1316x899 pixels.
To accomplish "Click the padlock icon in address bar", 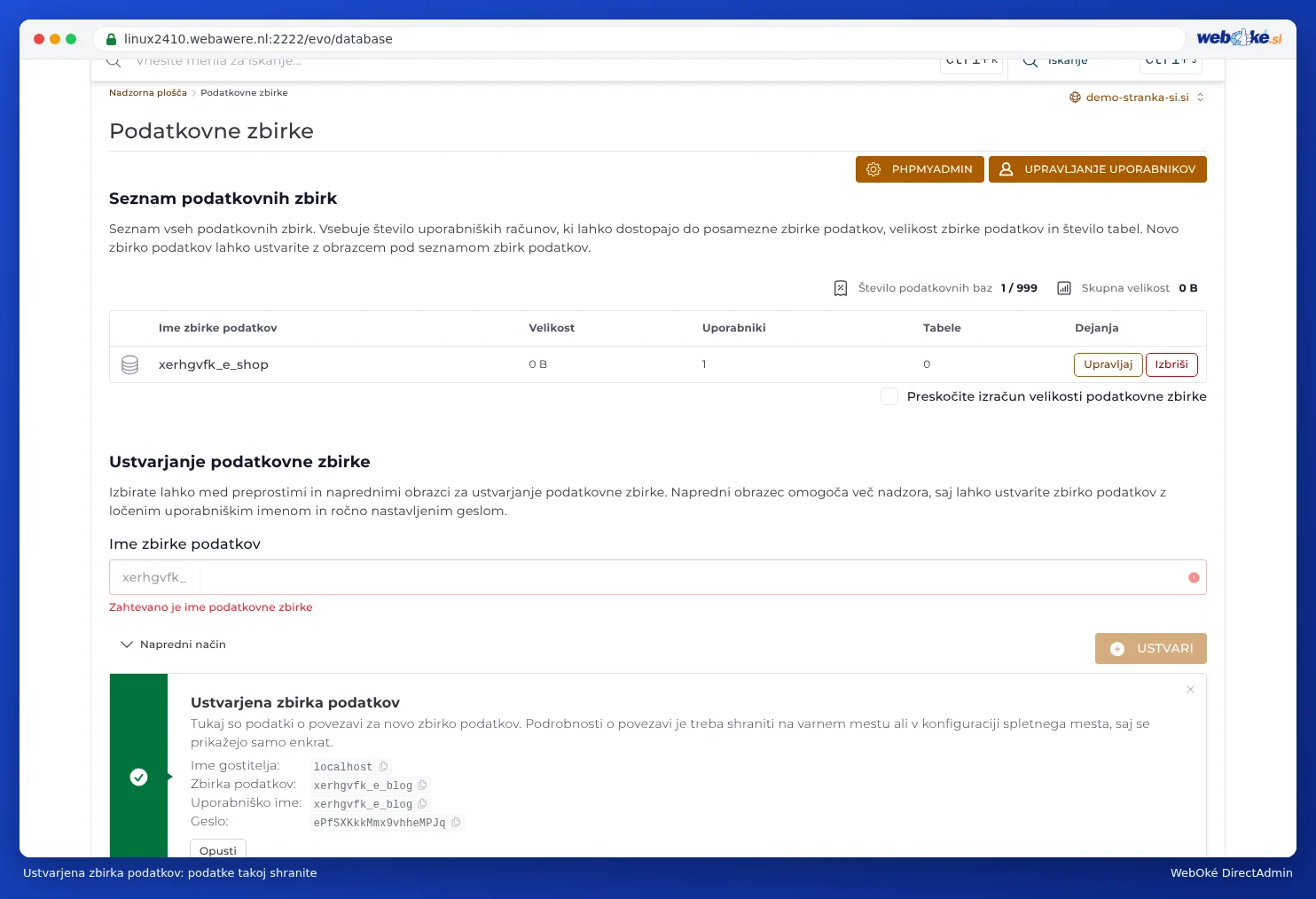I will pyautogui.click(x=111, y=39).
